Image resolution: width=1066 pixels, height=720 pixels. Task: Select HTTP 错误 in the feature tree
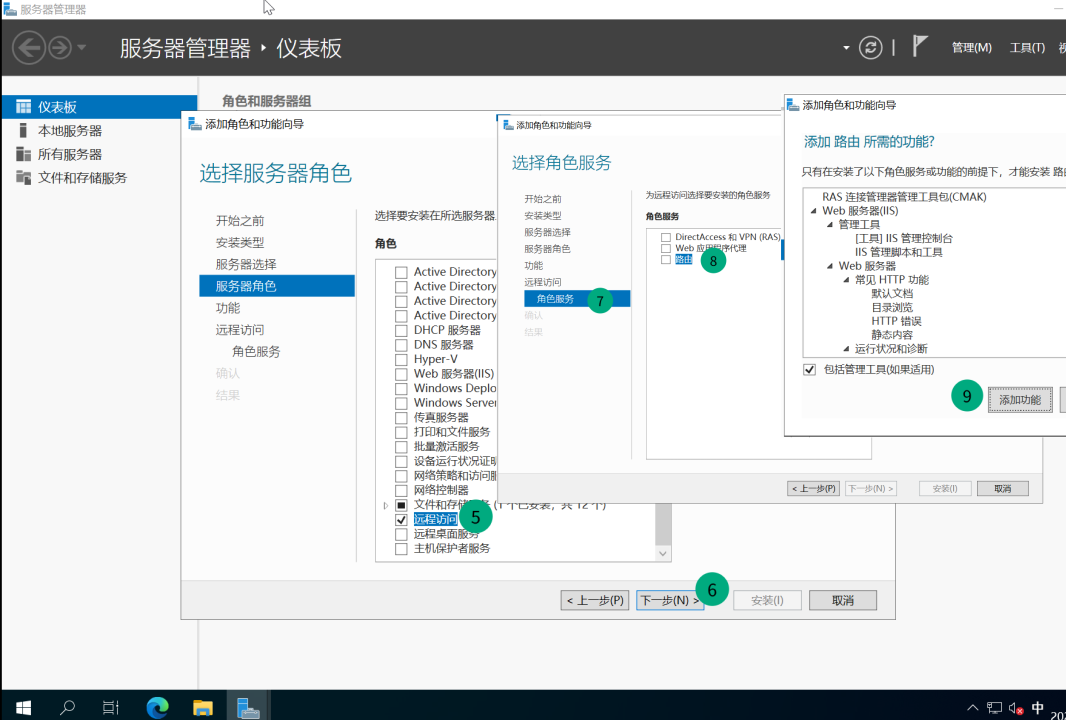point(896,321)
